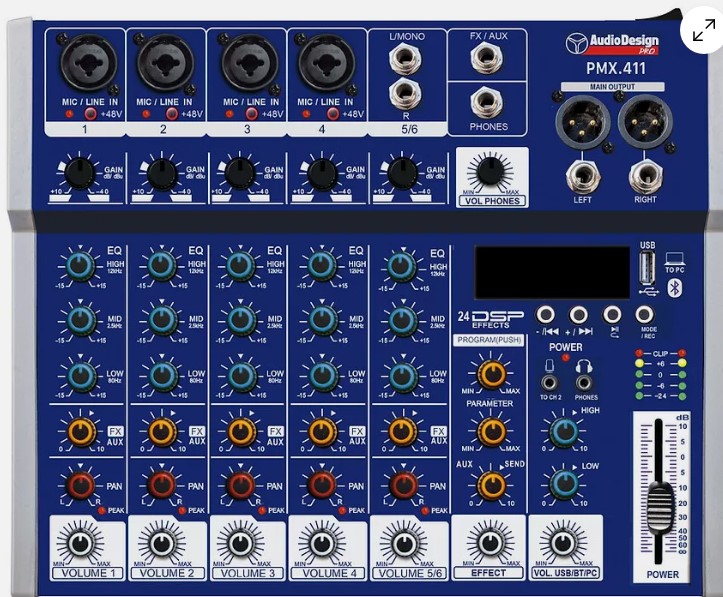Click the FX / AUX output jack

tap(486, 58)
